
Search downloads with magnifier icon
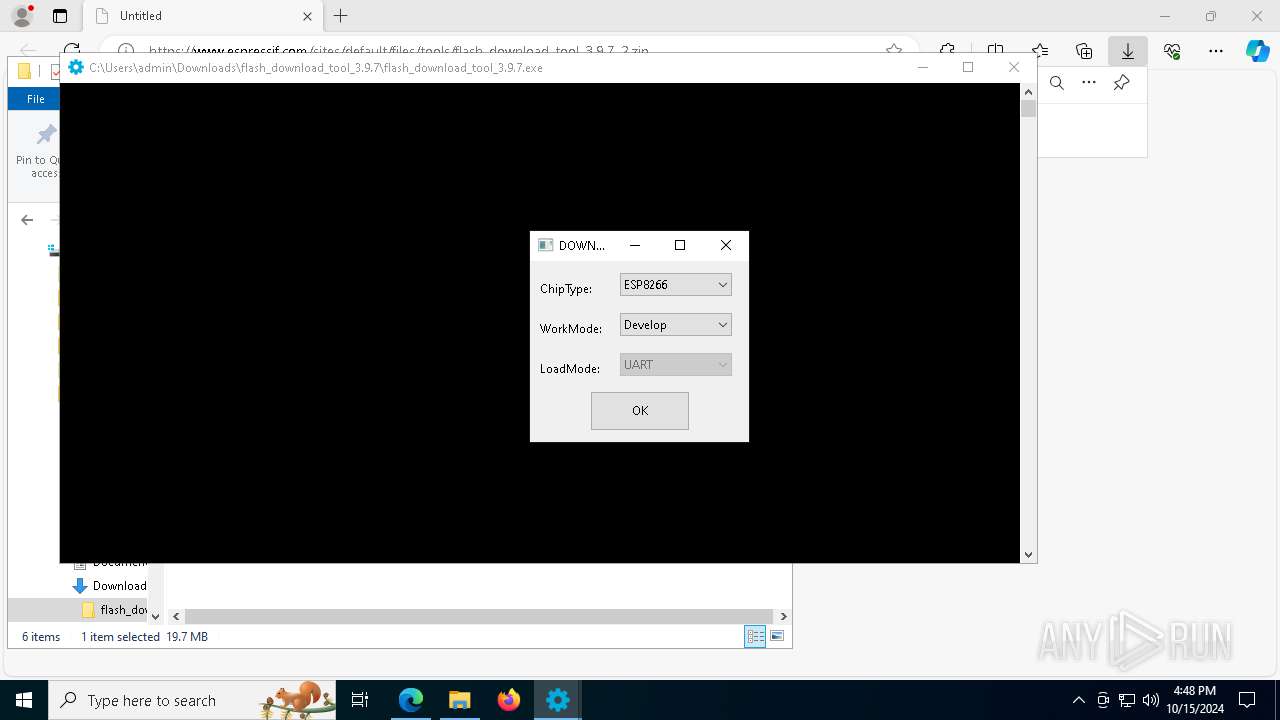[1057, 83]
